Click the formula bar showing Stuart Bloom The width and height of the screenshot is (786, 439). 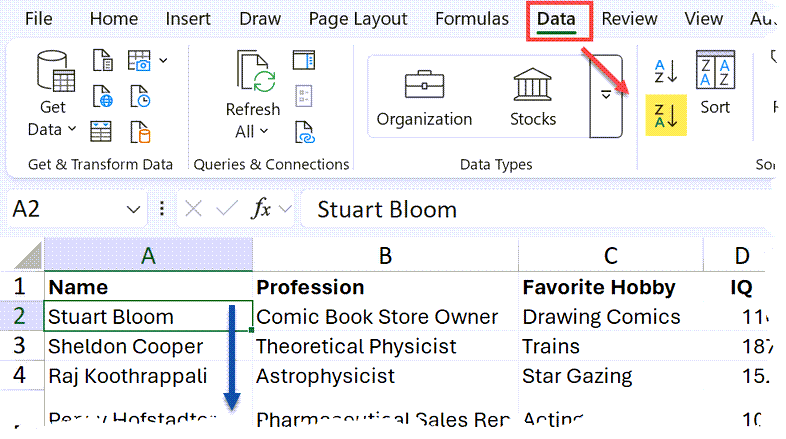pos(536,209)
